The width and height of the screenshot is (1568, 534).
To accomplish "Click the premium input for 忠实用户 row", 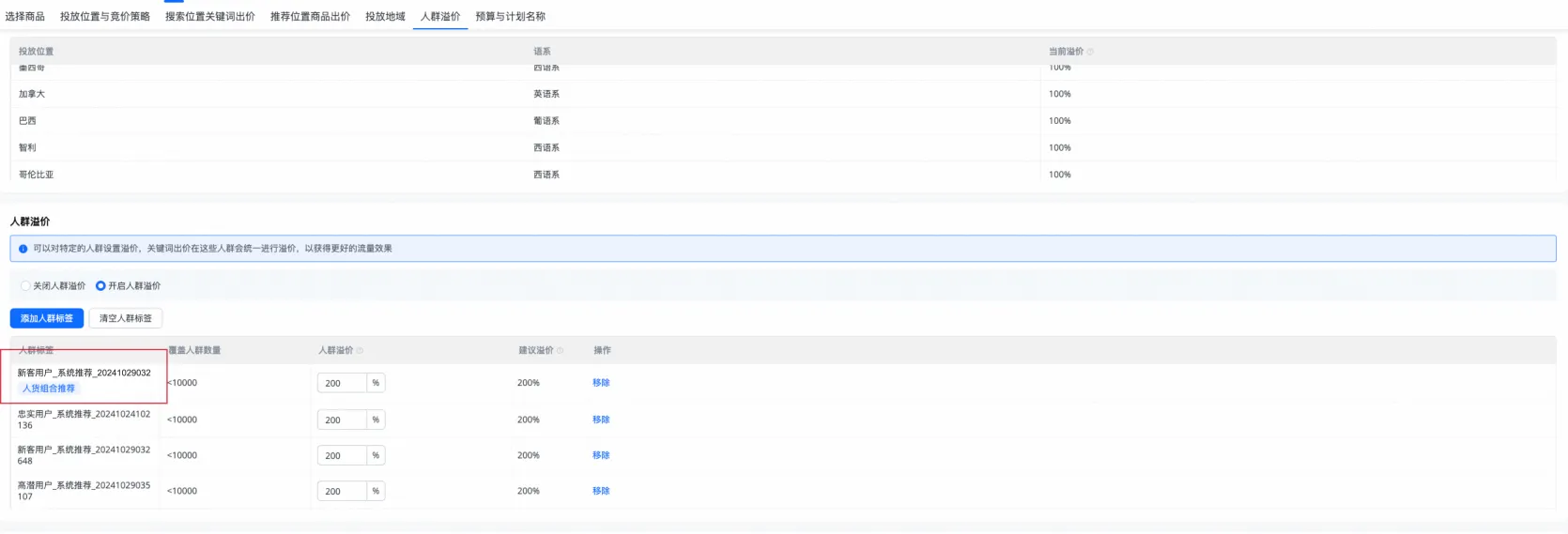I will 343,420.
